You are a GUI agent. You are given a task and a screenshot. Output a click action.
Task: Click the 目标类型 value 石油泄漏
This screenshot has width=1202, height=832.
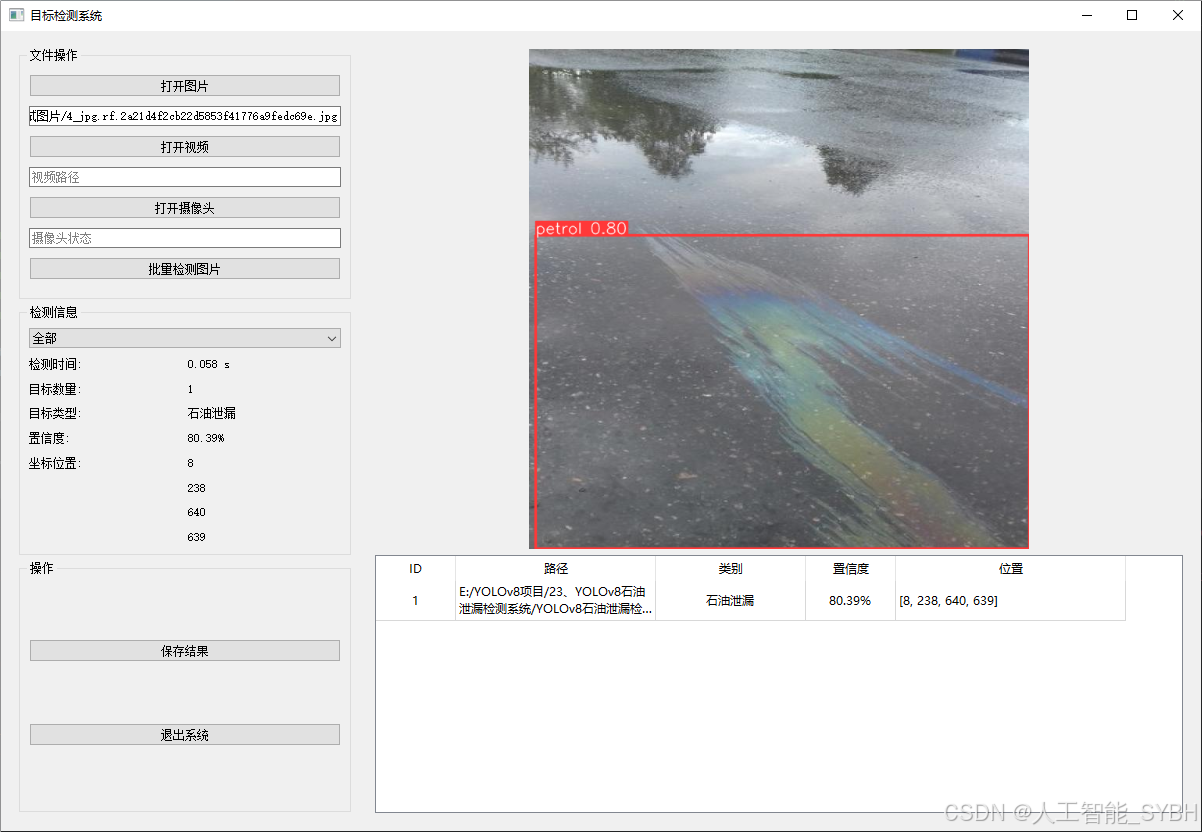point(212,413)
